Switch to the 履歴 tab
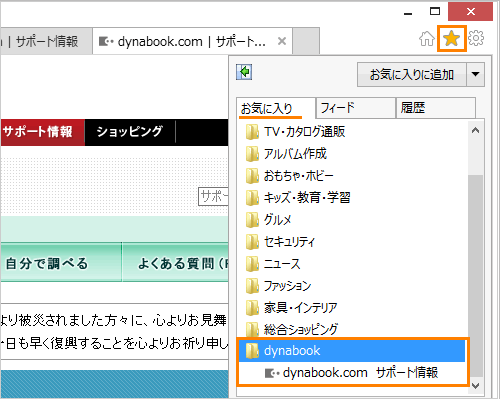This screenshot has height=399, width=500. pos(436,108)
